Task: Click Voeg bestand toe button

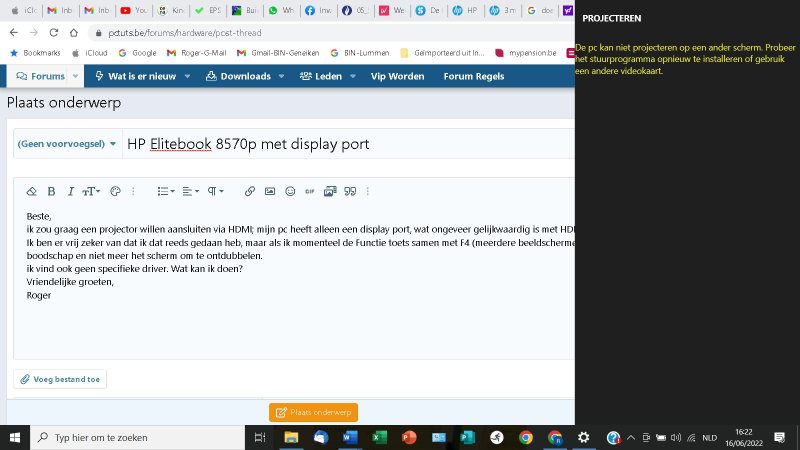Action: pos(60,379)
